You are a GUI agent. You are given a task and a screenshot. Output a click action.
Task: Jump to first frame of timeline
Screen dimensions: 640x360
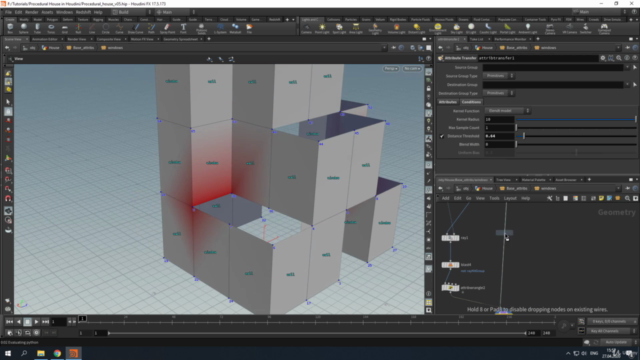tap(9, 322)
